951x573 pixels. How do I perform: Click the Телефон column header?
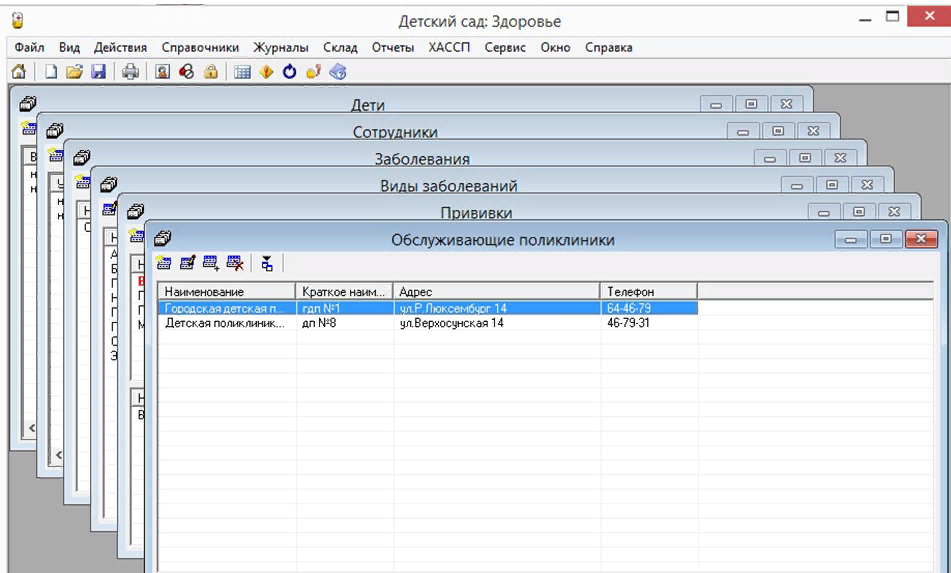point(648,291)
